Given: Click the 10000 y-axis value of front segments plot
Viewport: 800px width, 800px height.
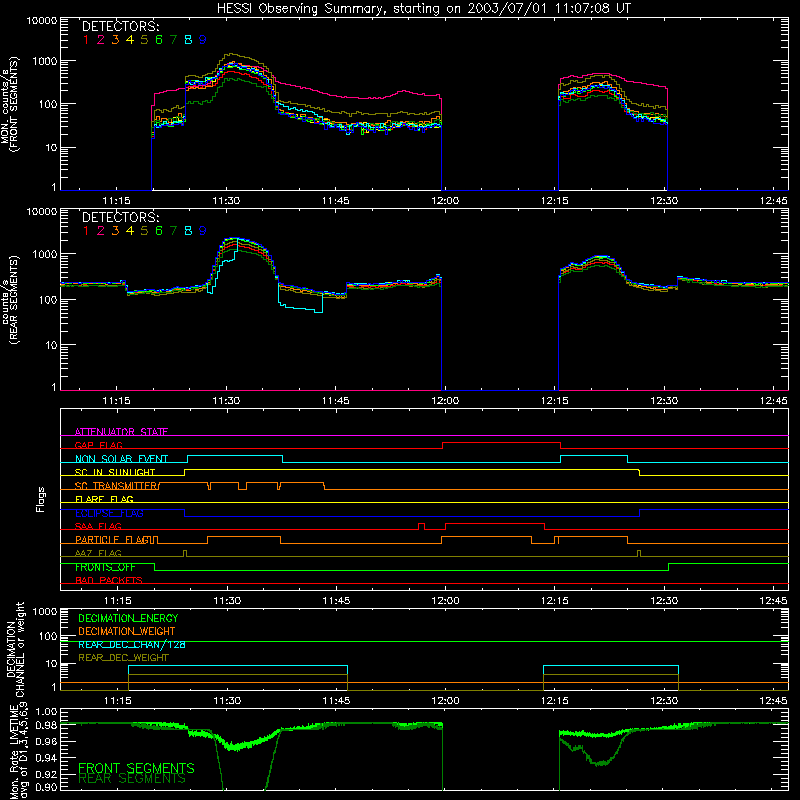Looking at the screenshot, I should click(42, 20).
